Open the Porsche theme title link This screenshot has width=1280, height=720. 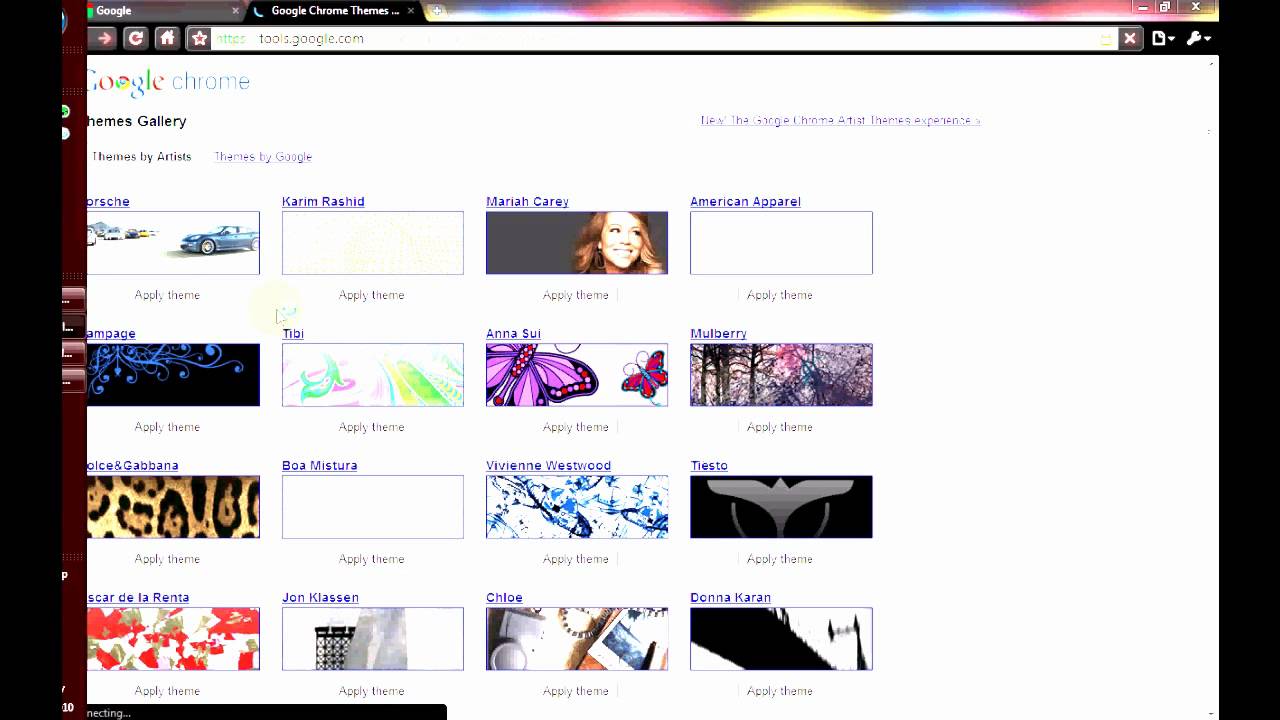point(108,202)
